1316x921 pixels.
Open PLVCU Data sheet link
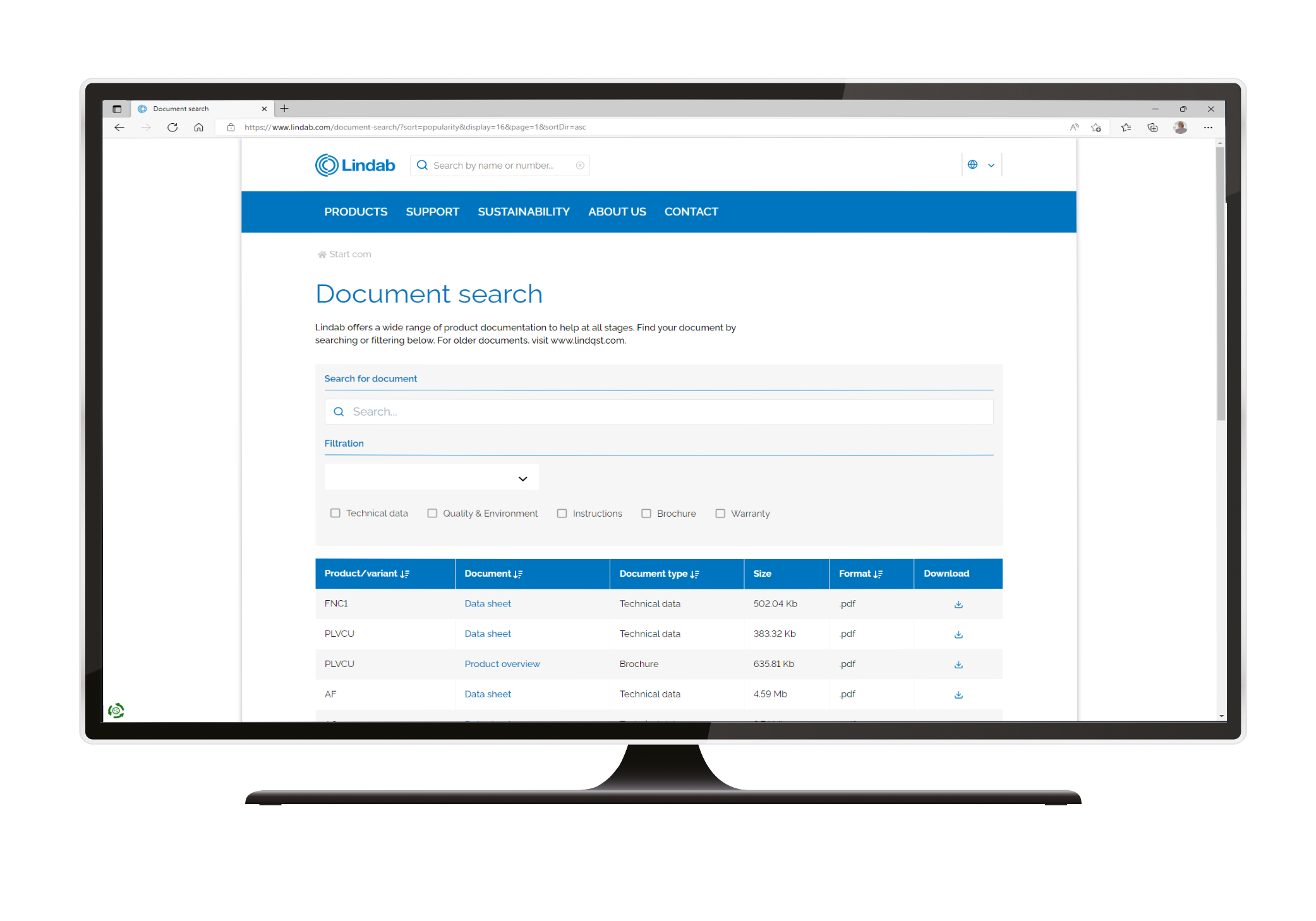tap(487, 634)
